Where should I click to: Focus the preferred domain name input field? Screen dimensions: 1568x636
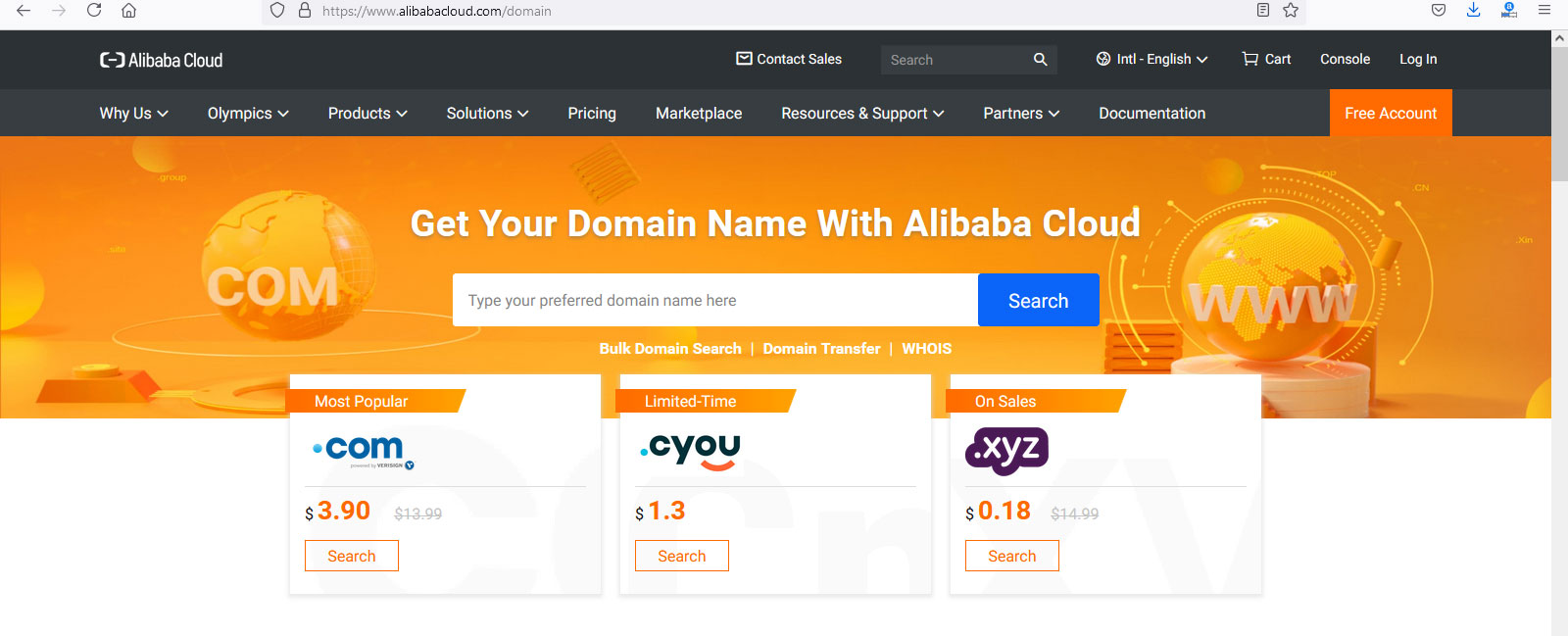coord(715,300)
